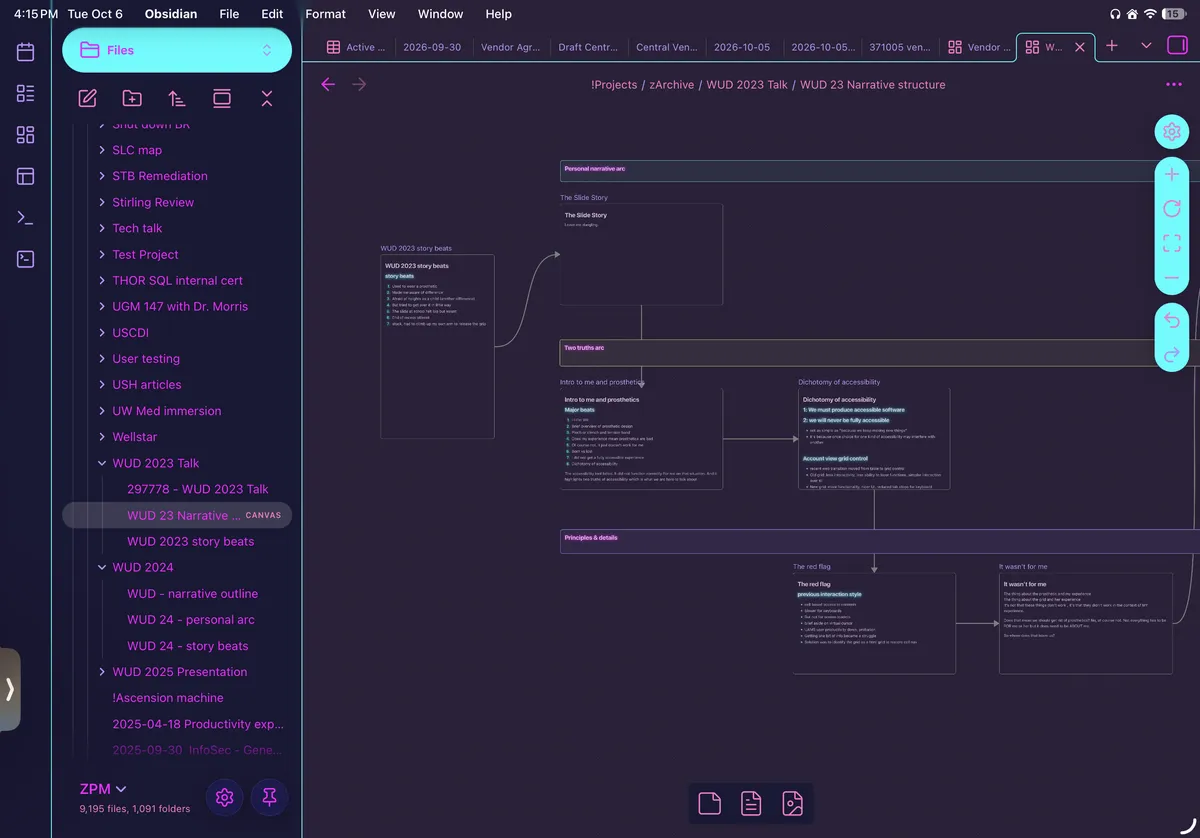Open the Format menu

pyautogui.click(x=325, y=14)
